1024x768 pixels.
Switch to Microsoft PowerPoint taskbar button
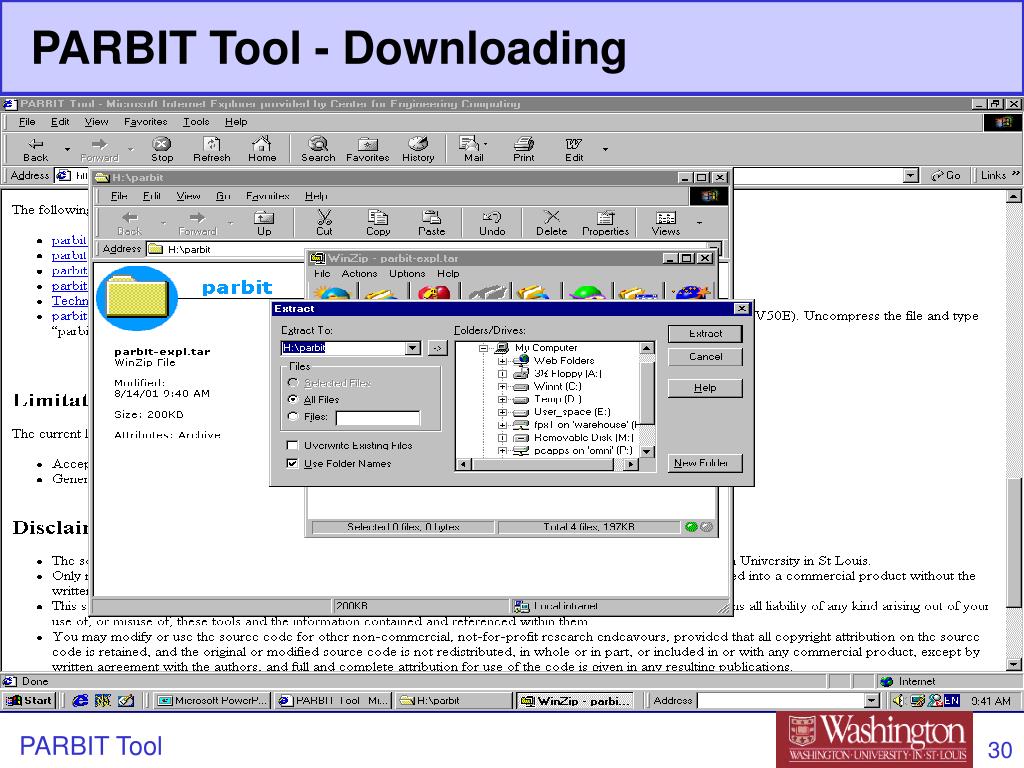pyautogui.click(x=213, y=701)
